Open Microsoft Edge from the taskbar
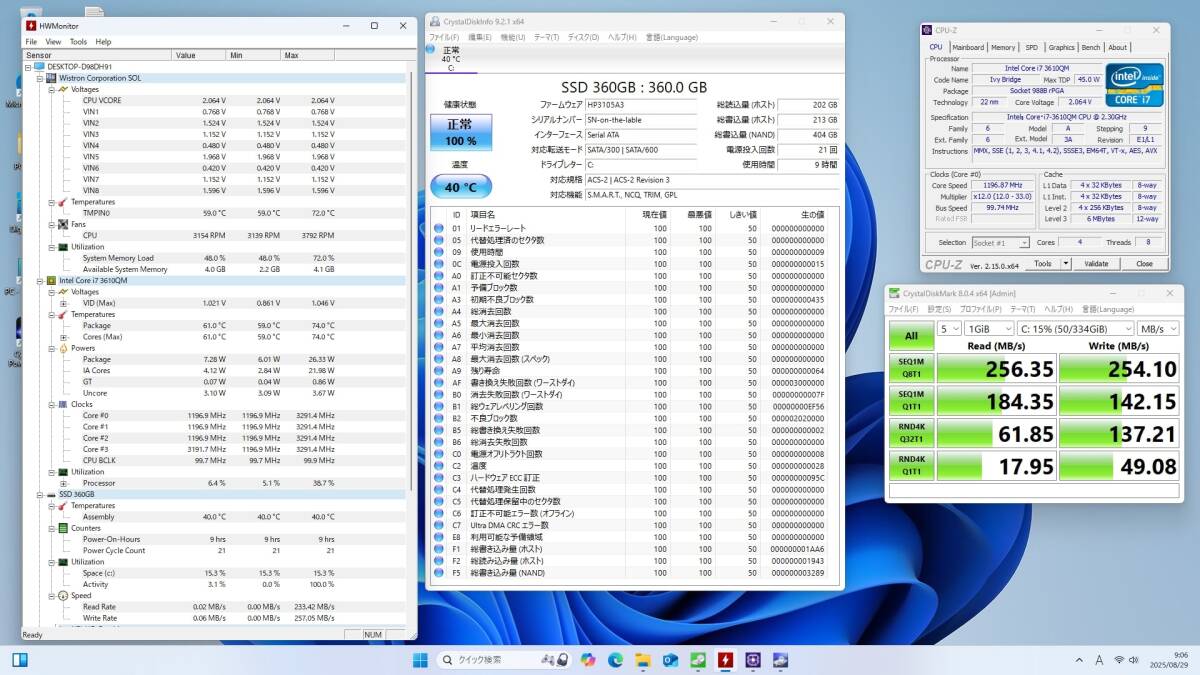Screen dimensions: 1200x675 click(x=615, y=660)
